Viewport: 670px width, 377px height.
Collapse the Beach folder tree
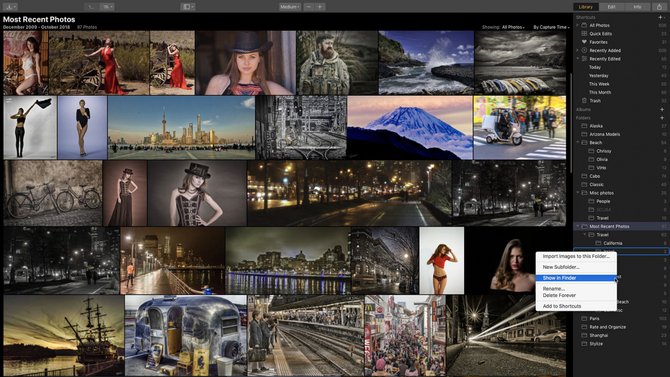578,143
